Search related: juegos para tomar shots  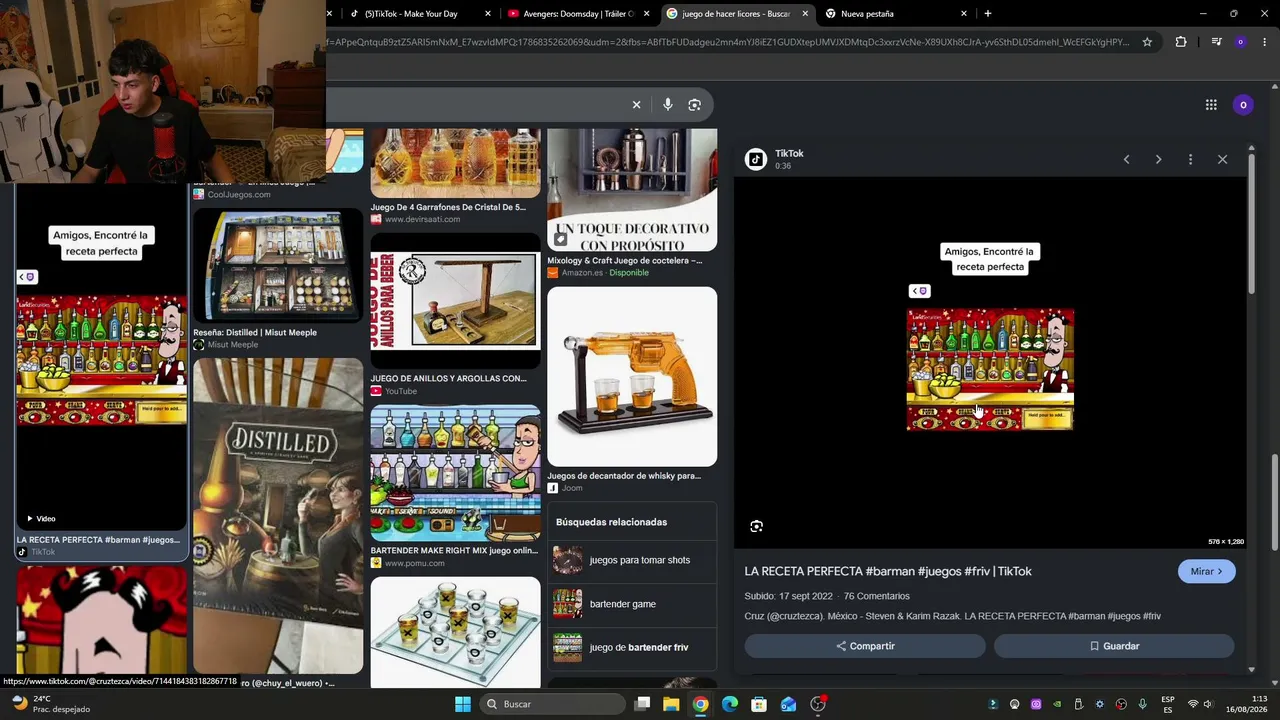(x=632, y=560)
